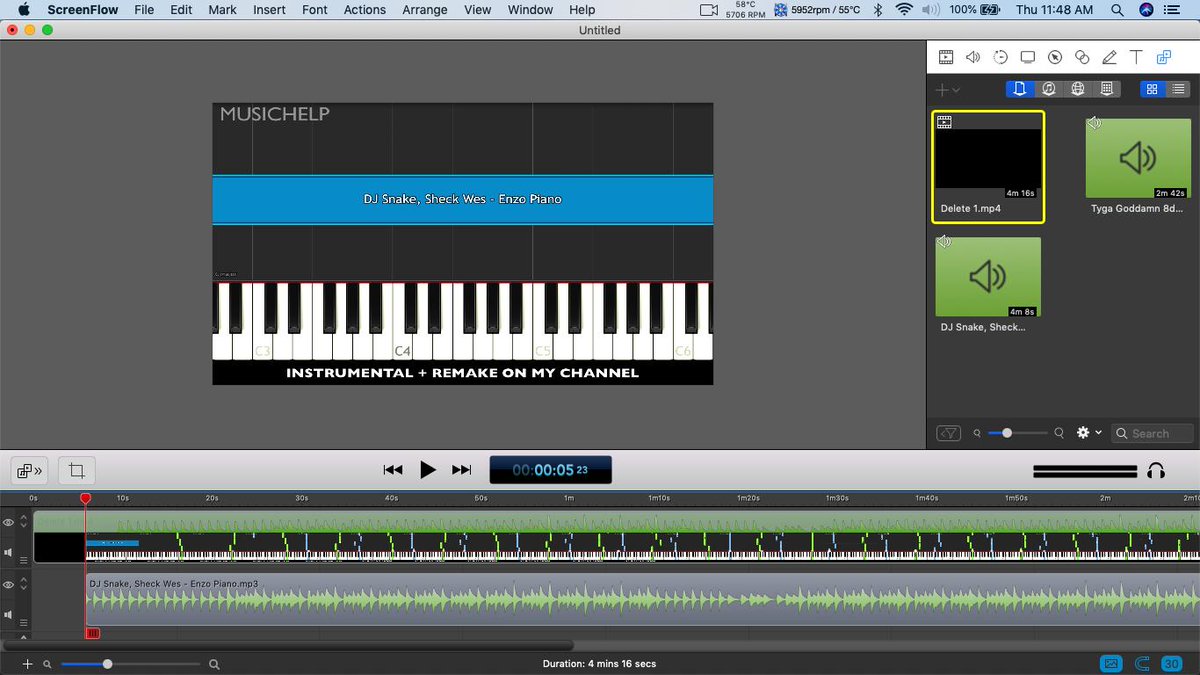The image size is (1200, 675).
Task: Open the Video Motion inspector tab
Action: [1000, 58]
